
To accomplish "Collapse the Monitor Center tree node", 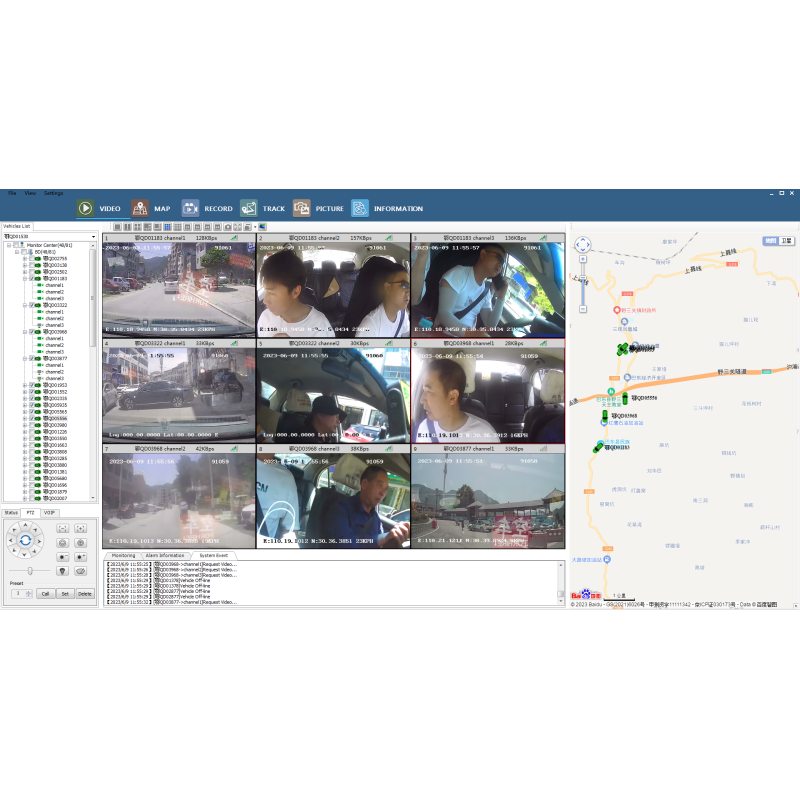I will 9,245.
